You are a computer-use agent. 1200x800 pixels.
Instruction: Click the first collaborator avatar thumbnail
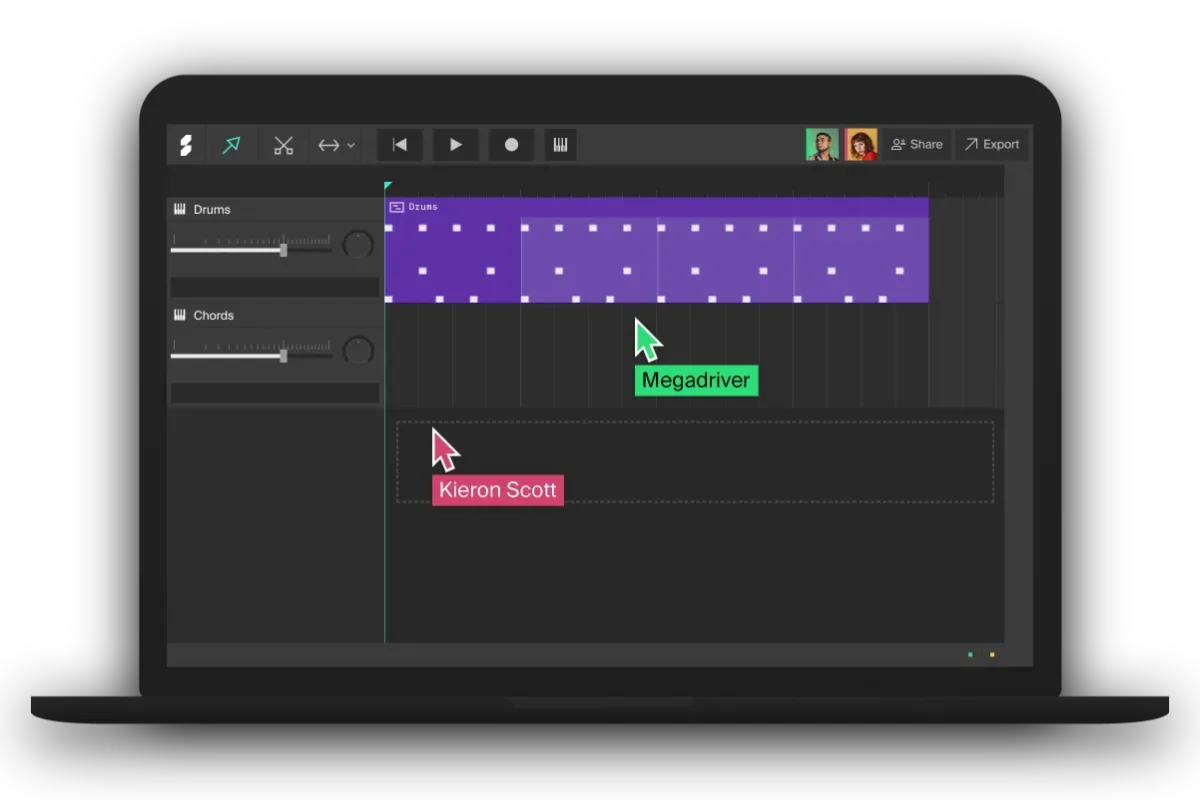pyautogui.click(x=822, y=144)
